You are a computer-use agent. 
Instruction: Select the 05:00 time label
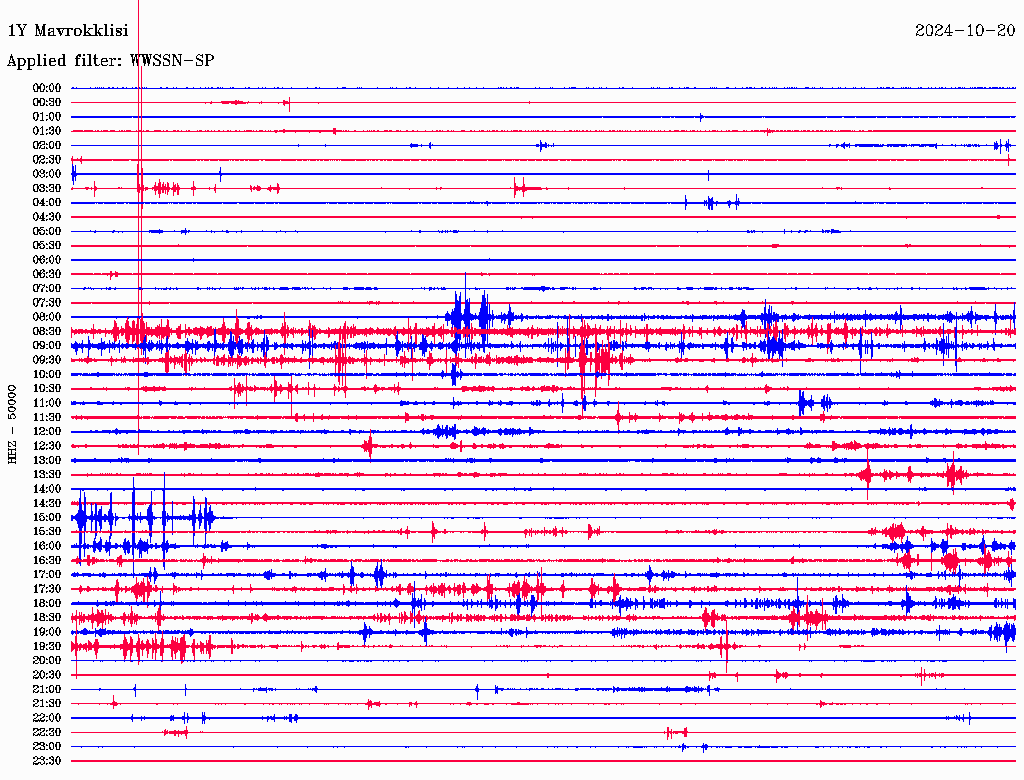pos(47,231)
